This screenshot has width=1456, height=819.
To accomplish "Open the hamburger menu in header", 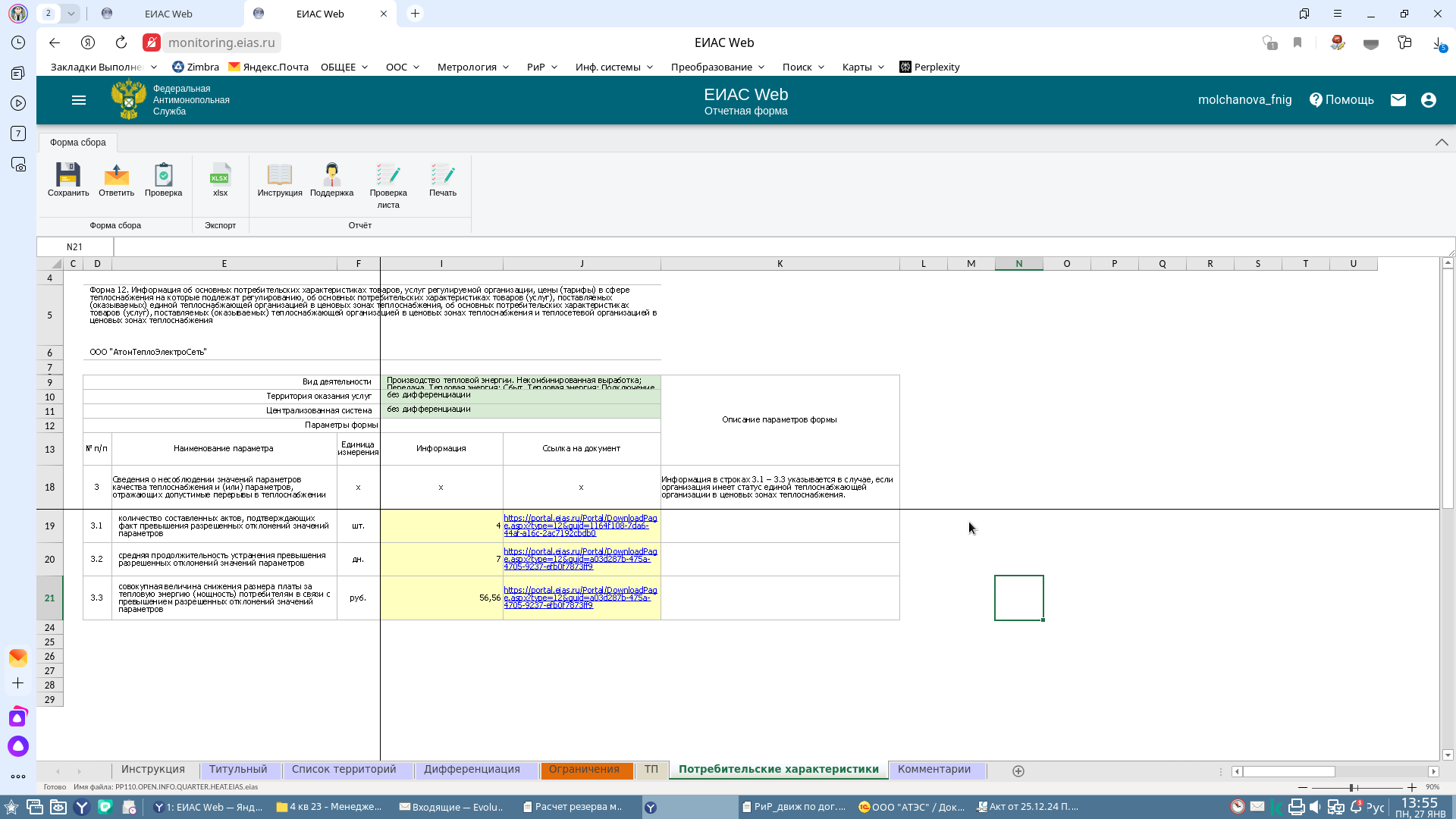I will 79,100.
